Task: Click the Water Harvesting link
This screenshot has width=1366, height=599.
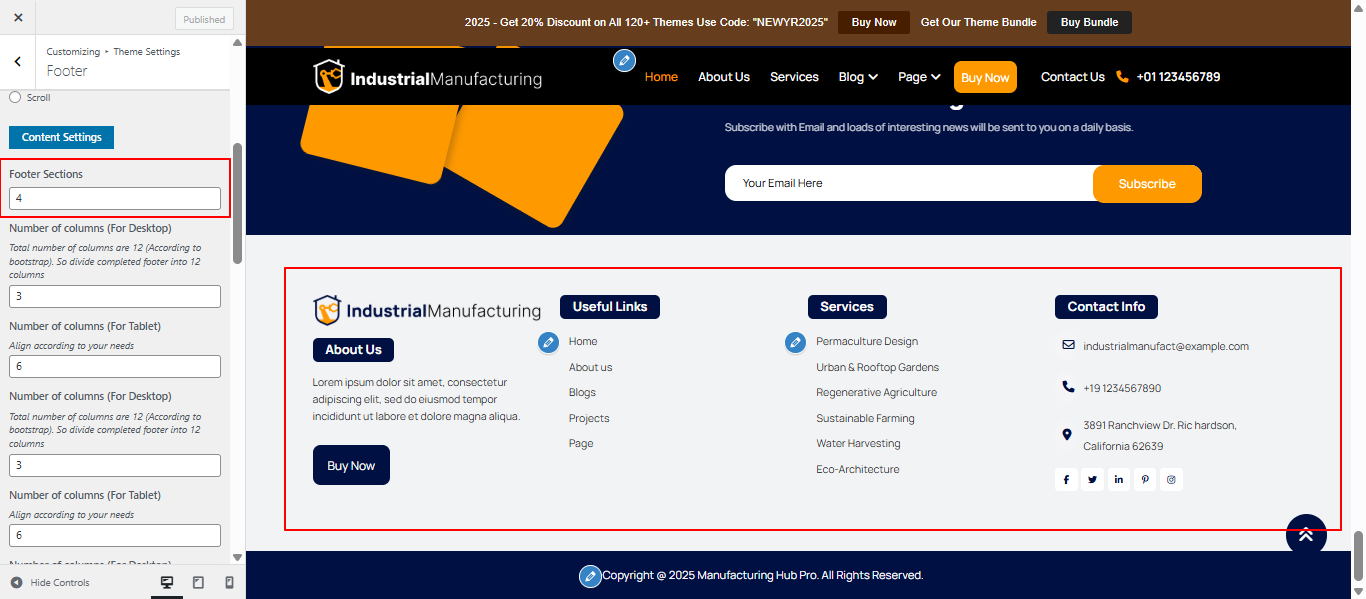Action: (858, 444)
